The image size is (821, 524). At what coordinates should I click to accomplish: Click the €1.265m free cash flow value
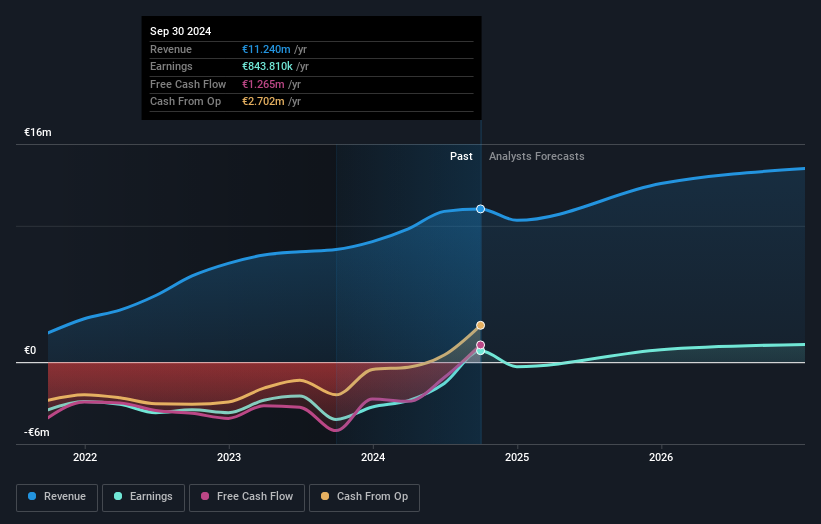263,84
